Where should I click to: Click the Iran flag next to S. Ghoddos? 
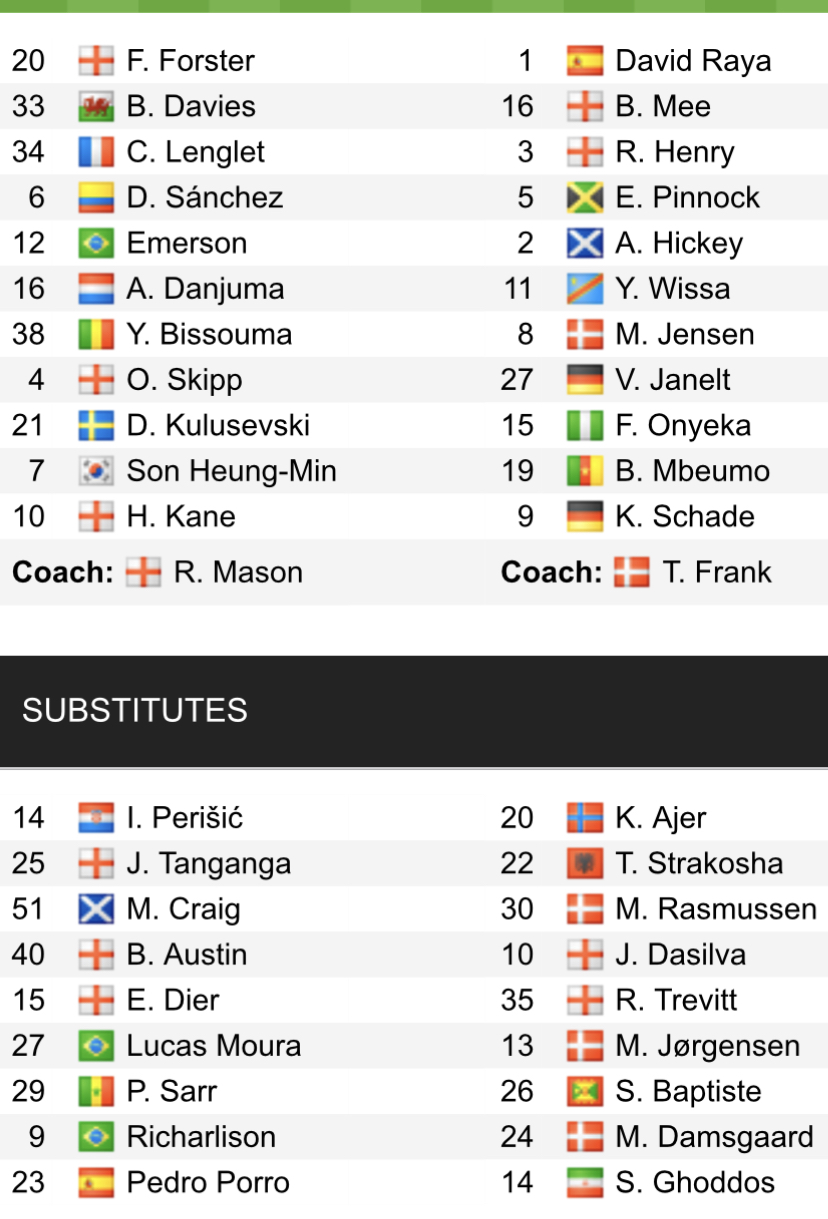click(584, 1183)
